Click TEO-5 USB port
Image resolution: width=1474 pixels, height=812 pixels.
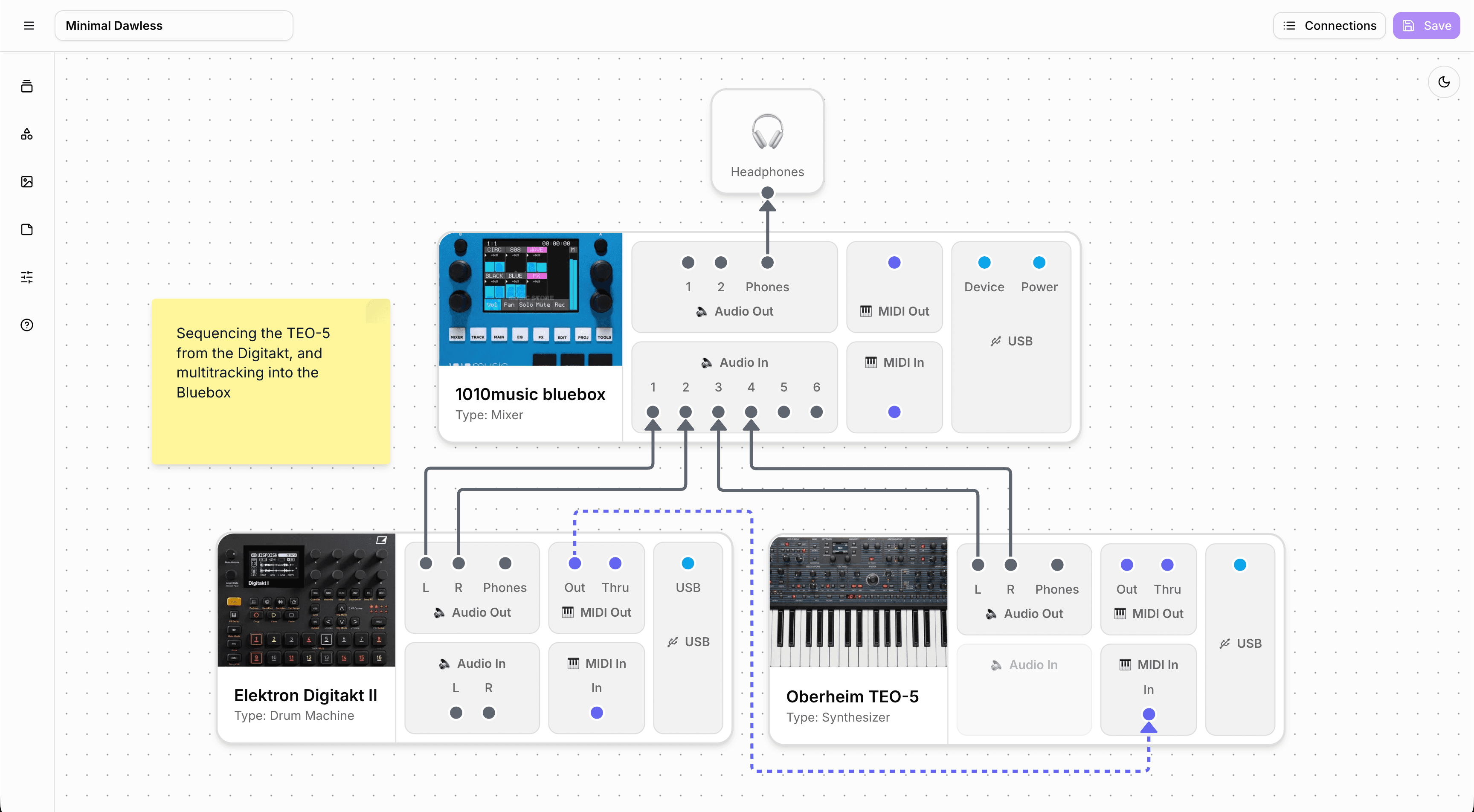tap(1240, 565)
